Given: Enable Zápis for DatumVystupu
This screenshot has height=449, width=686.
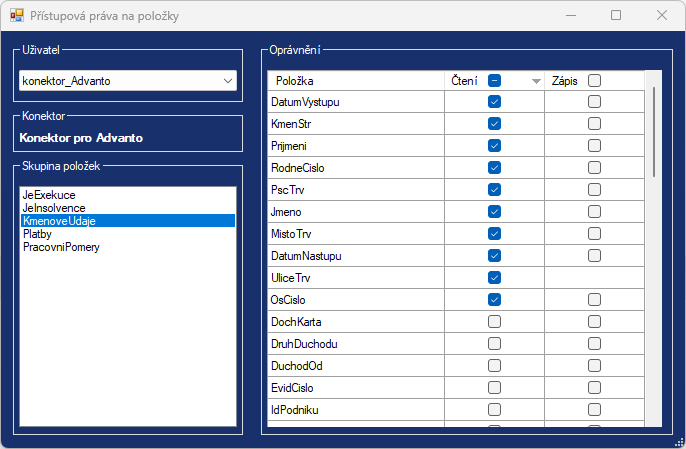Looking at the screenshot, I should [x=594, y=102].
